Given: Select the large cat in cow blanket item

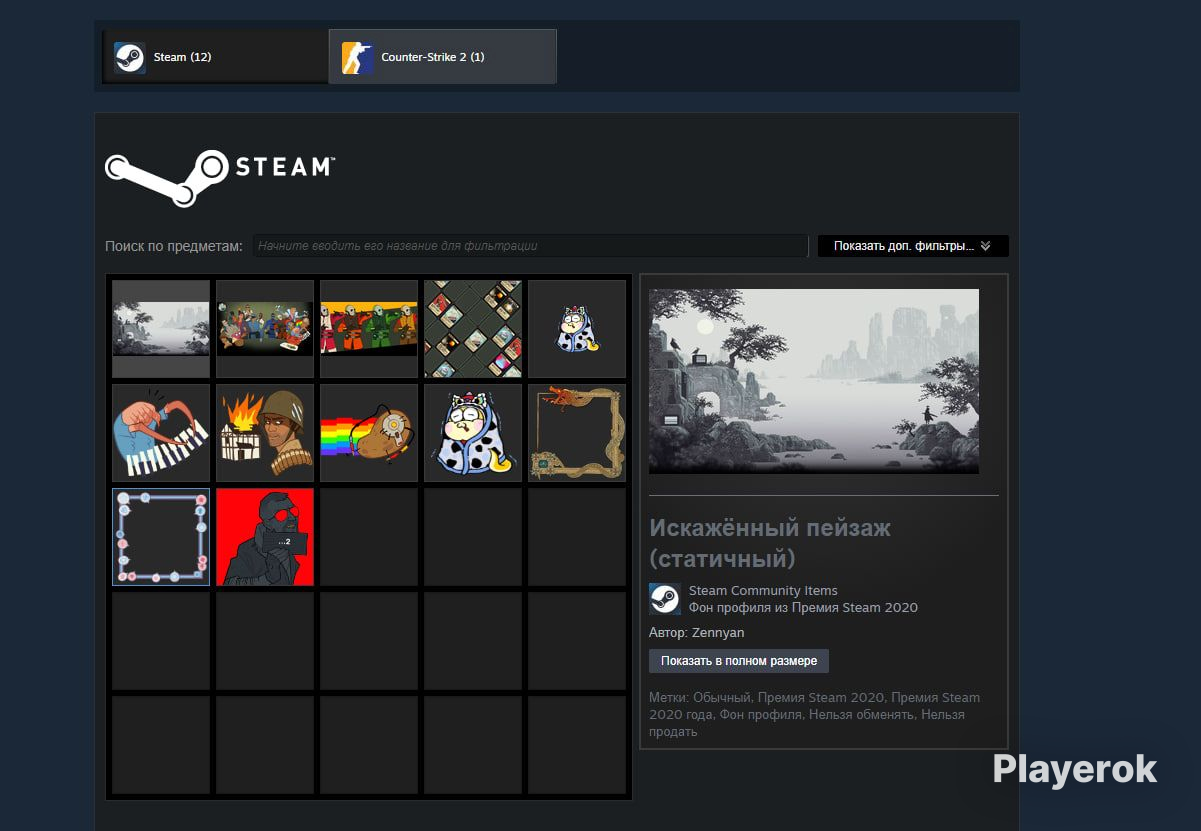Looking at the screenshot, I should (x=473, y=433).
